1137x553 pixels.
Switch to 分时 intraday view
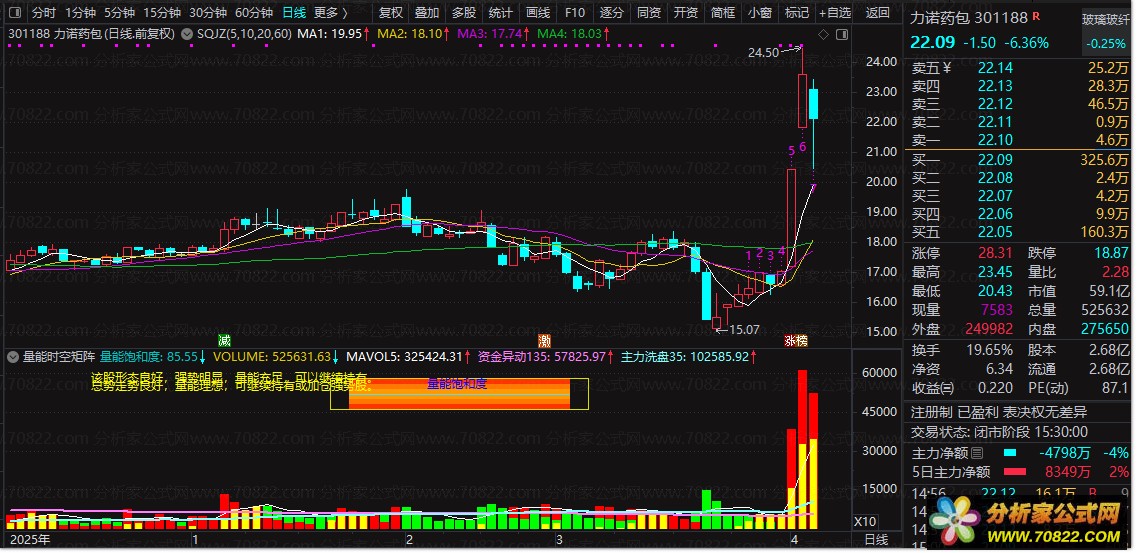[x=44, y=12]
